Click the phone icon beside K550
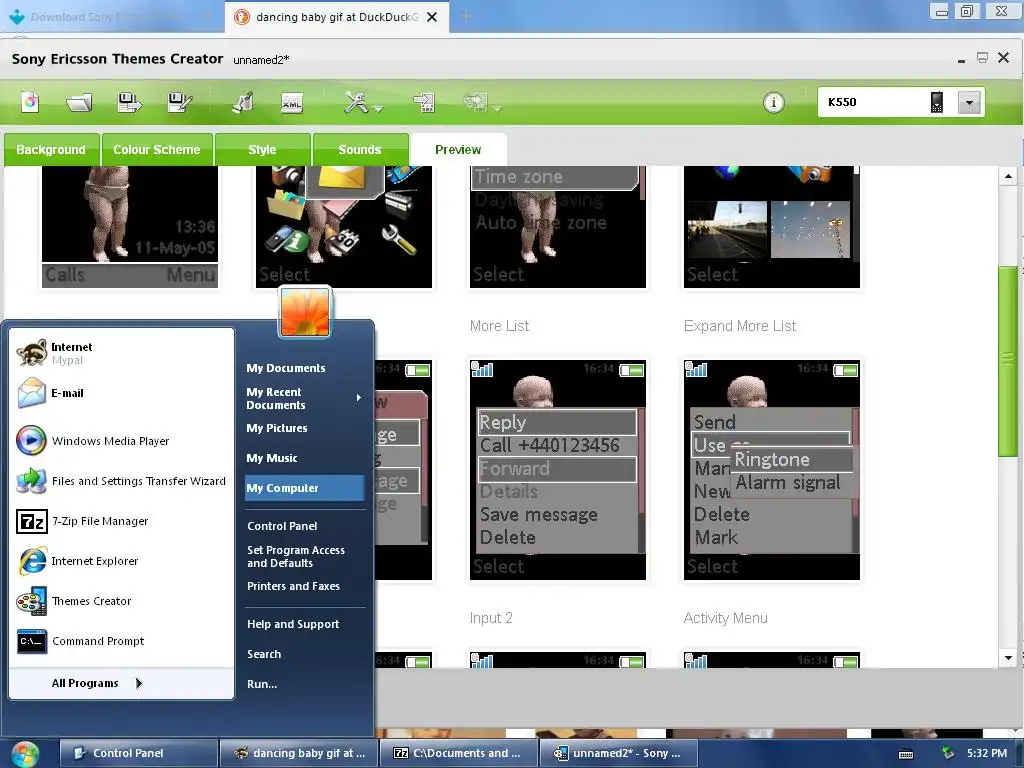1024x768 pixels. coord(936,103)
